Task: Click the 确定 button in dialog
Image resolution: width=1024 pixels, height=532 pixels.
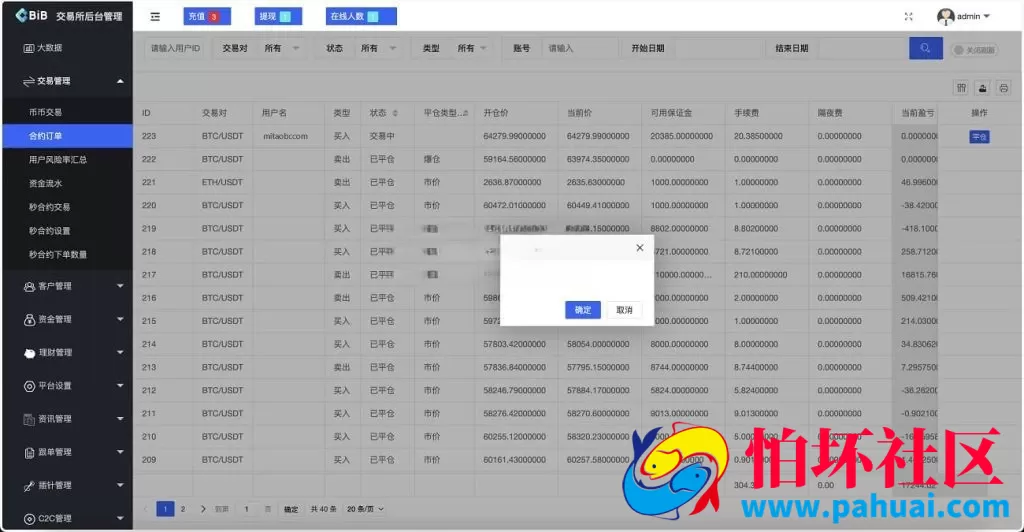Action: 583,310
